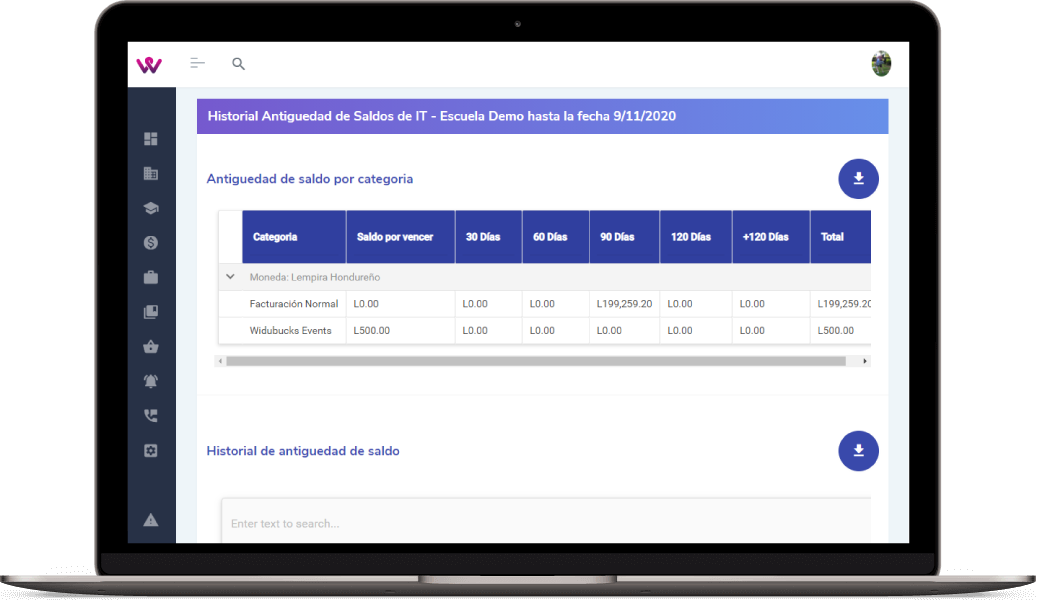Download the Historial de antigüedad de saldo
The image size is (1037, 600).
click(x=858, y=451)
